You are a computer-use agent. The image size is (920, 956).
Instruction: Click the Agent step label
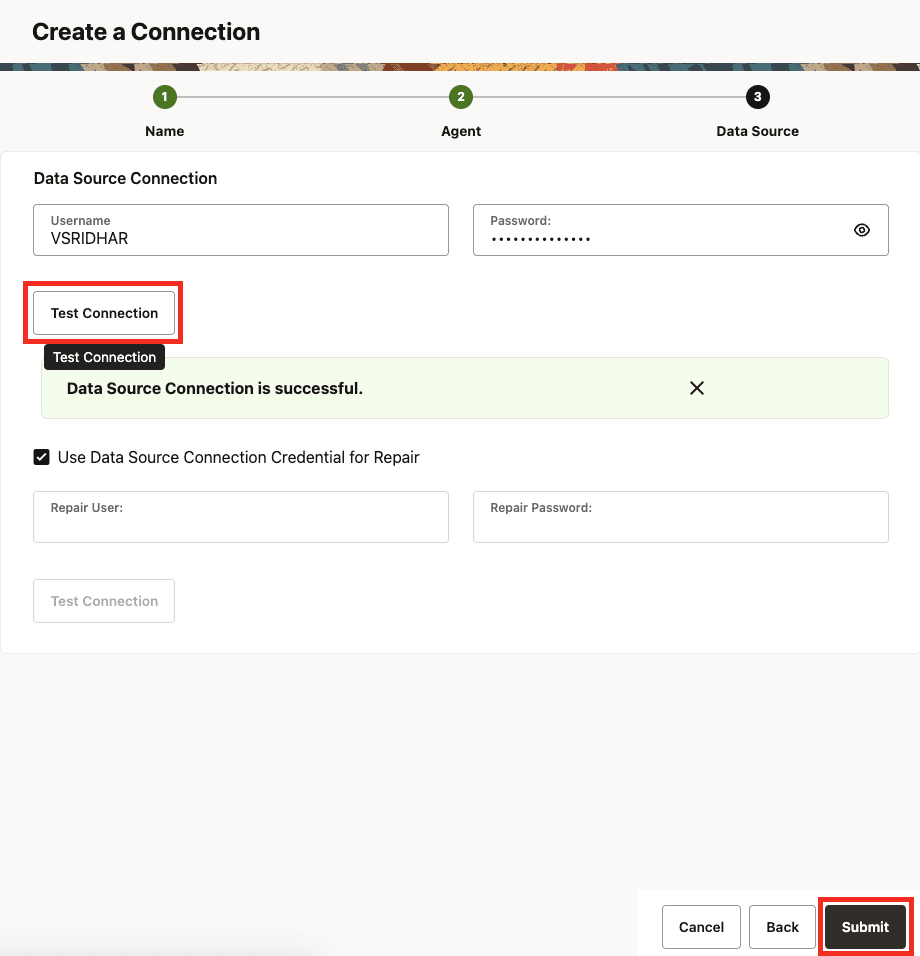click(x=461, y=131)
